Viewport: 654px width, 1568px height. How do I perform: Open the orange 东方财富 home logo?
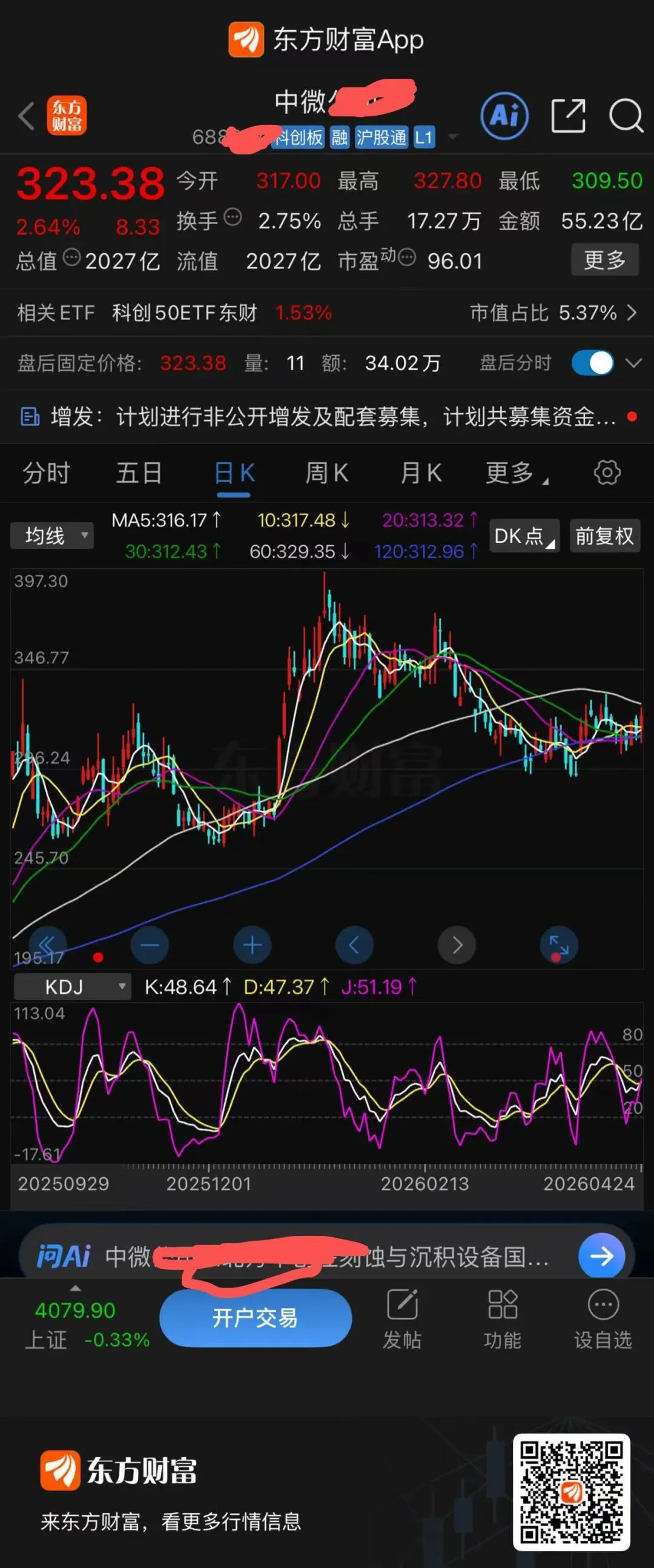67,116
